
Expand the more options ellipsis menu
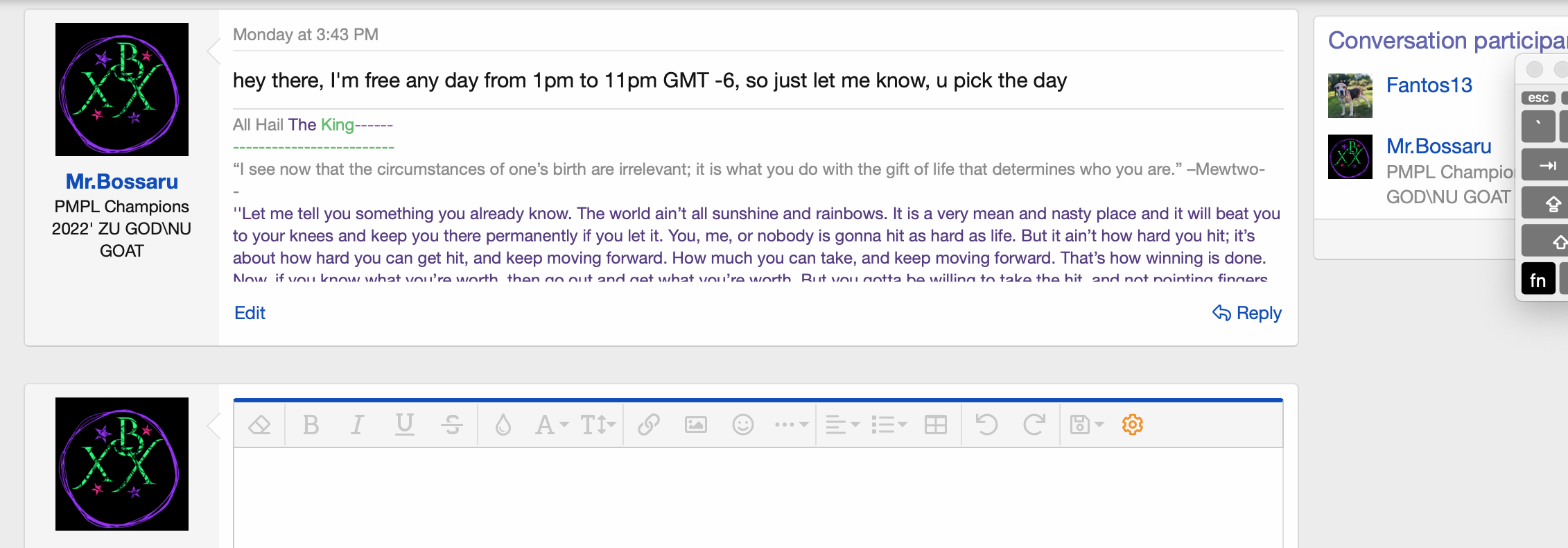pyautogui.click(x=791, y=425)
